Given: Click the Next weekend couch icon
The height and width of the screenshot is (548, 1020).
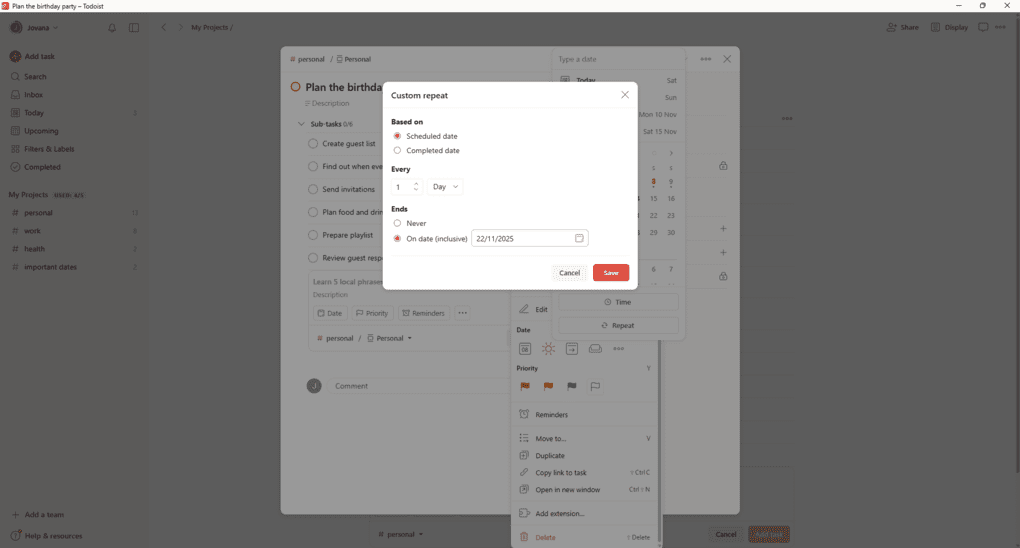Looking at the screenshot, I should pyautogui.click(x=595, y=349).
